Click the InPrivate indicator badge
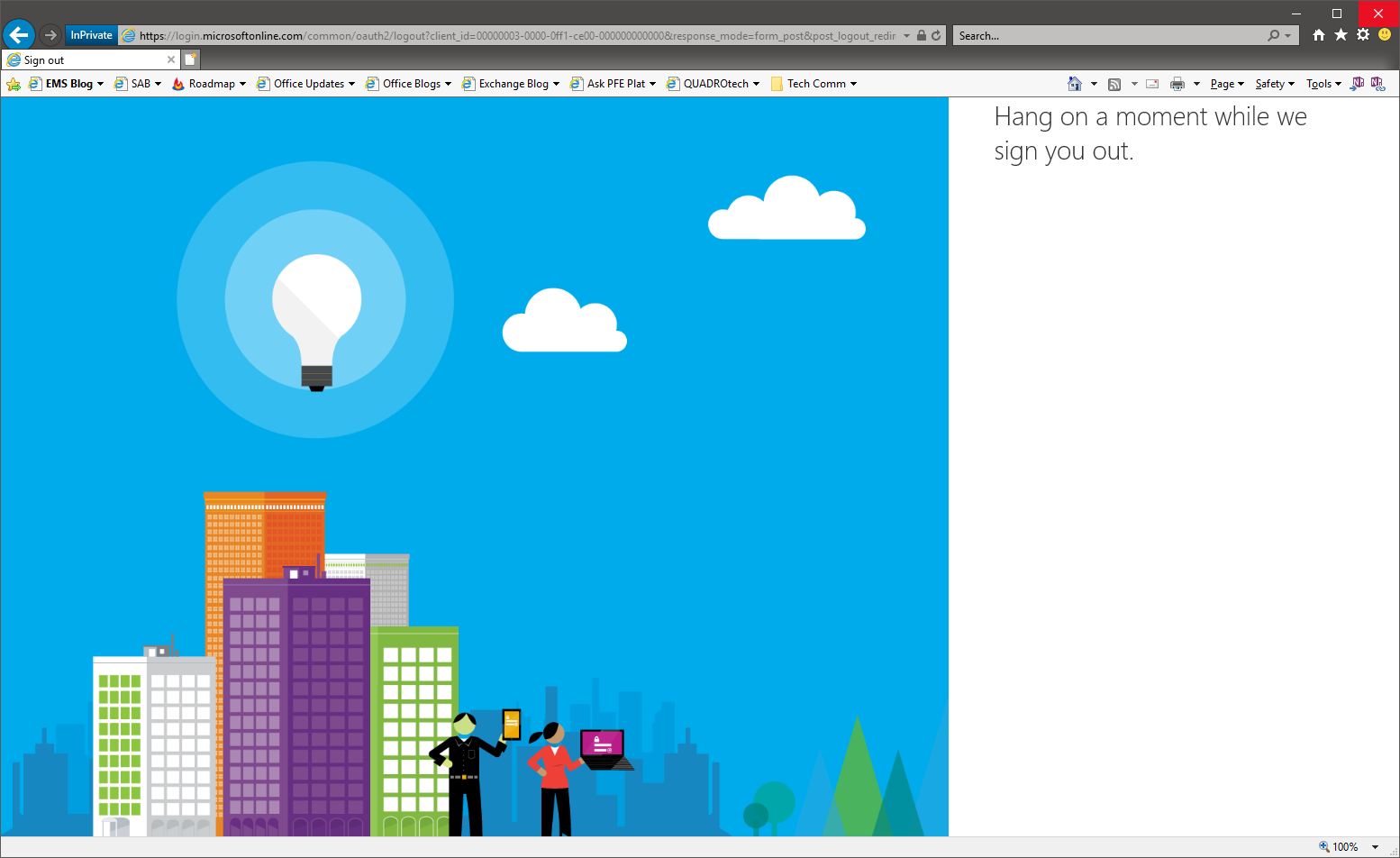This screenshot has height=858, width=1400. [92, 35]
